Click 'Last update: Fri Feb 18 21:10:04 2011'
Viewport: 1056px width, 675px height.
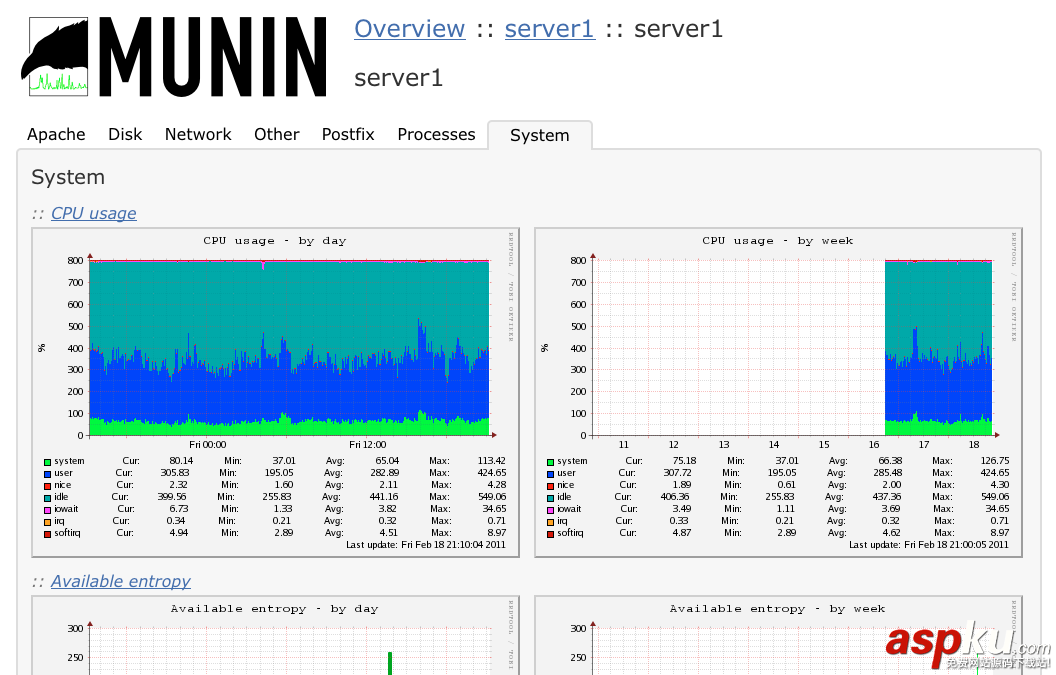(426, 544)
